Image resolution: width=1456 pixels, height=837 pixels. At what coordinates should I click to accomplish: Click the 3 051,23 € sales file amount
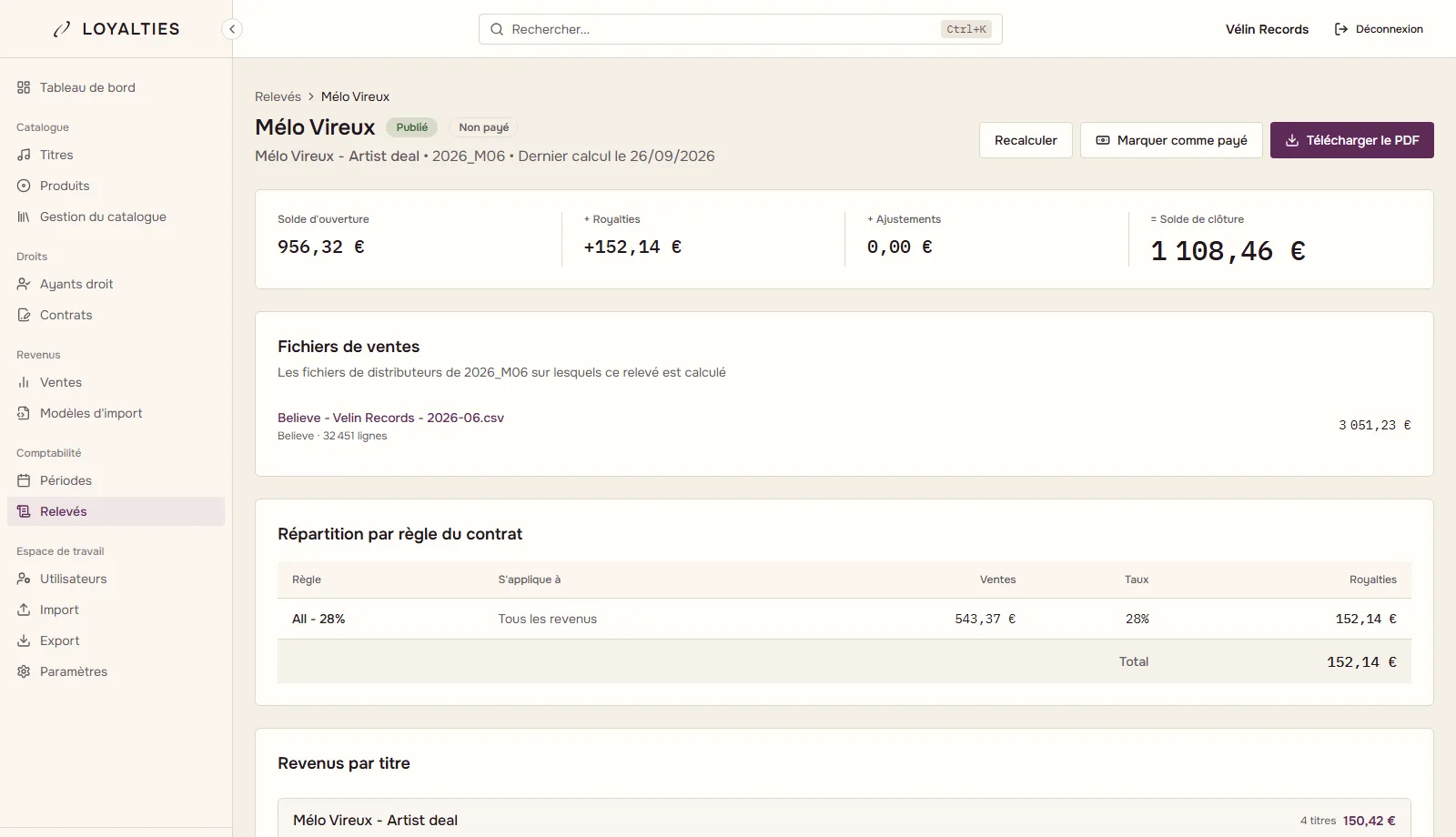pos(1375,425)
